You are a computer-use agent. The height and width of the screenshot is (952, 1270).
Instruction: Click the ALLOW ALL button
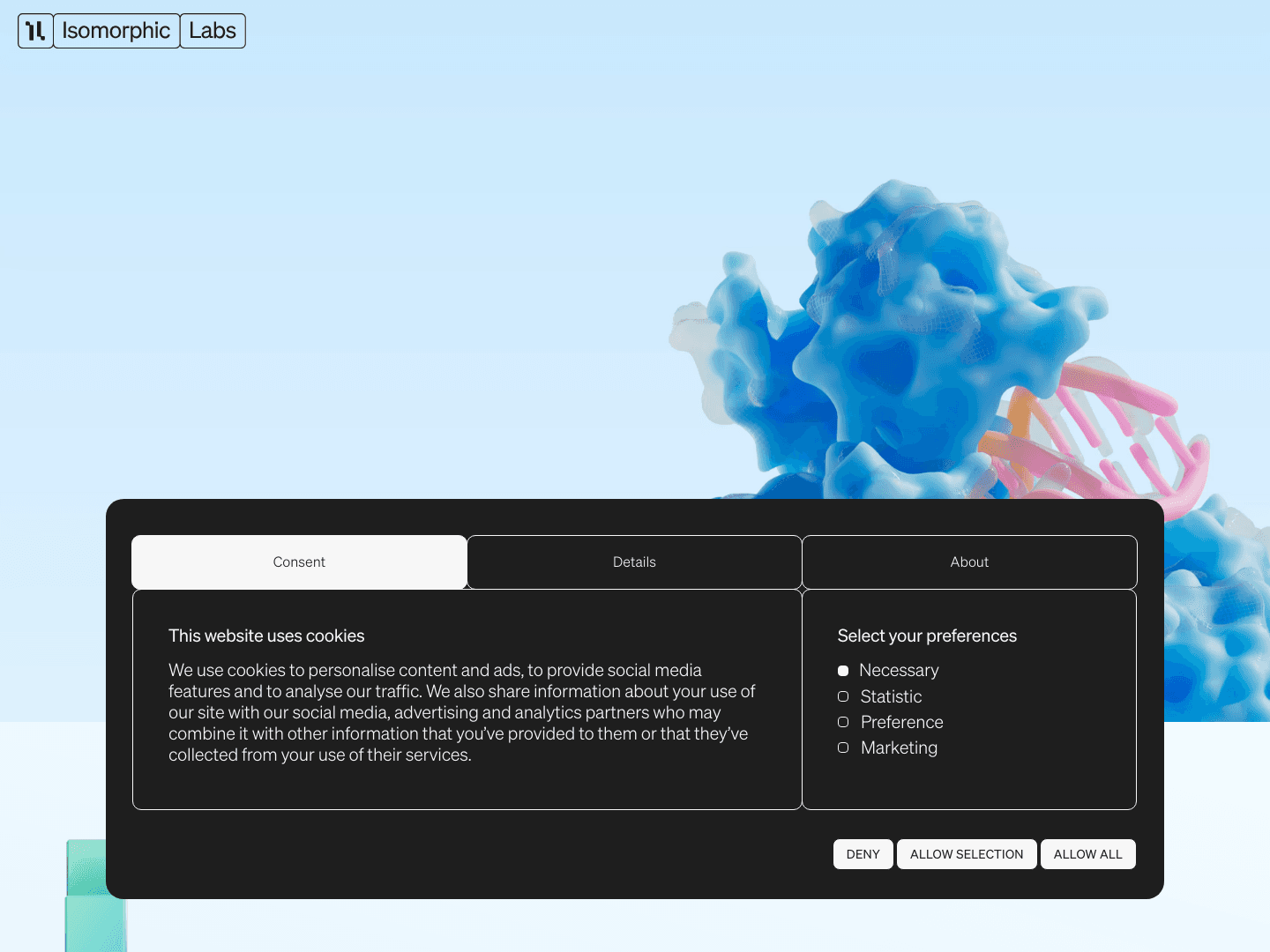point(1087,853)
